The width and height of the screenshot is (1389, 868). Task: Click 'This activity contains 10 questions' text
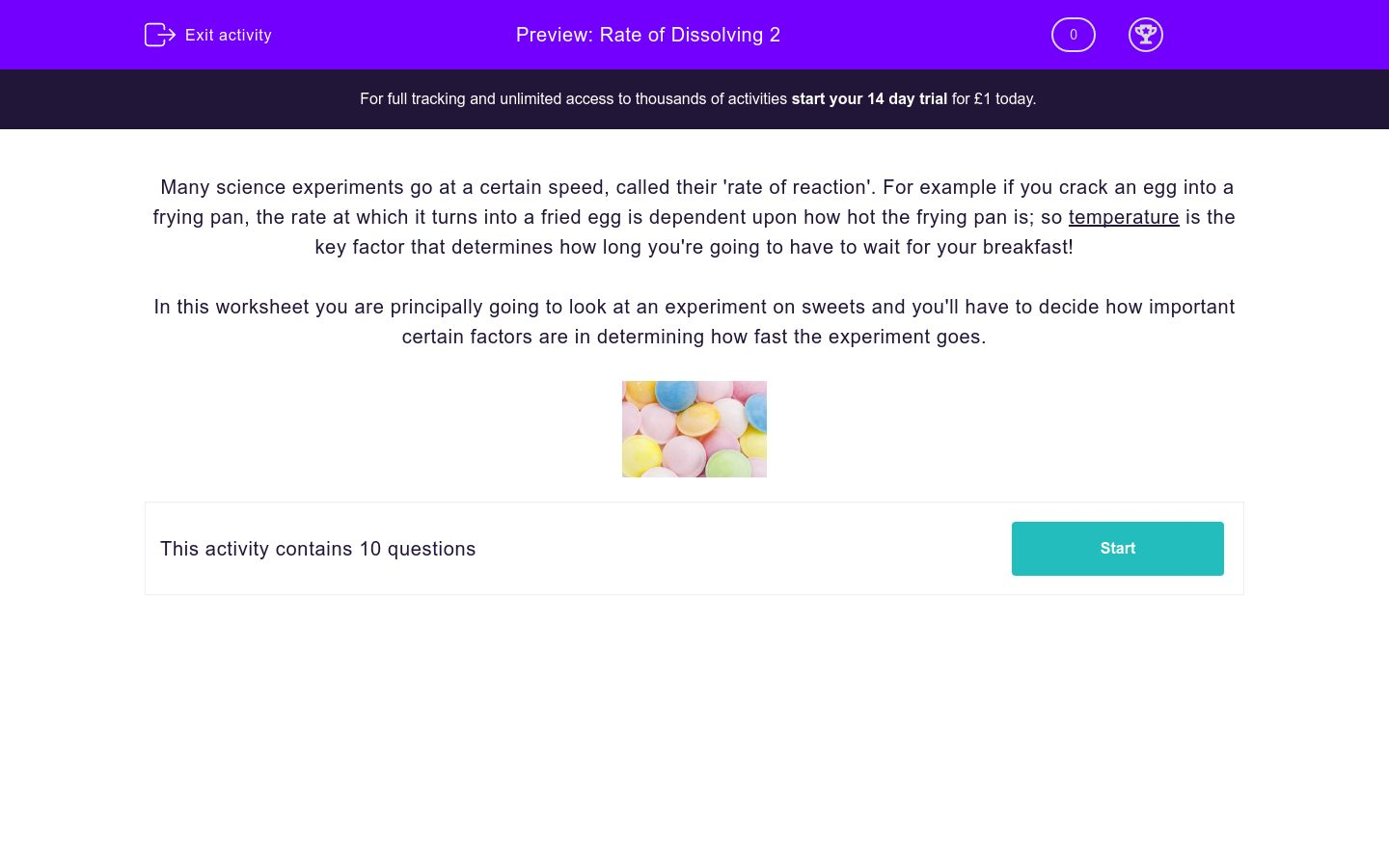coord(317,549)
